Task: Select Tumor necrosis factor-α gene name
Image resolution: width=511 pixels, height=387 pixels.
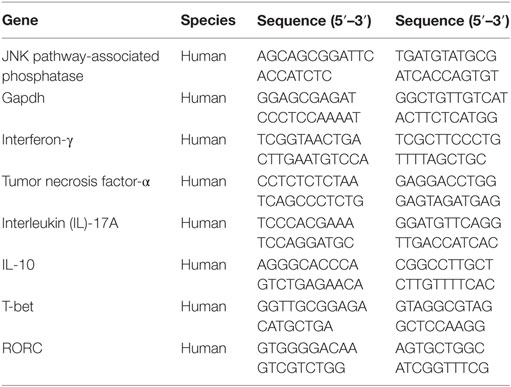Action: click(76, 181)
